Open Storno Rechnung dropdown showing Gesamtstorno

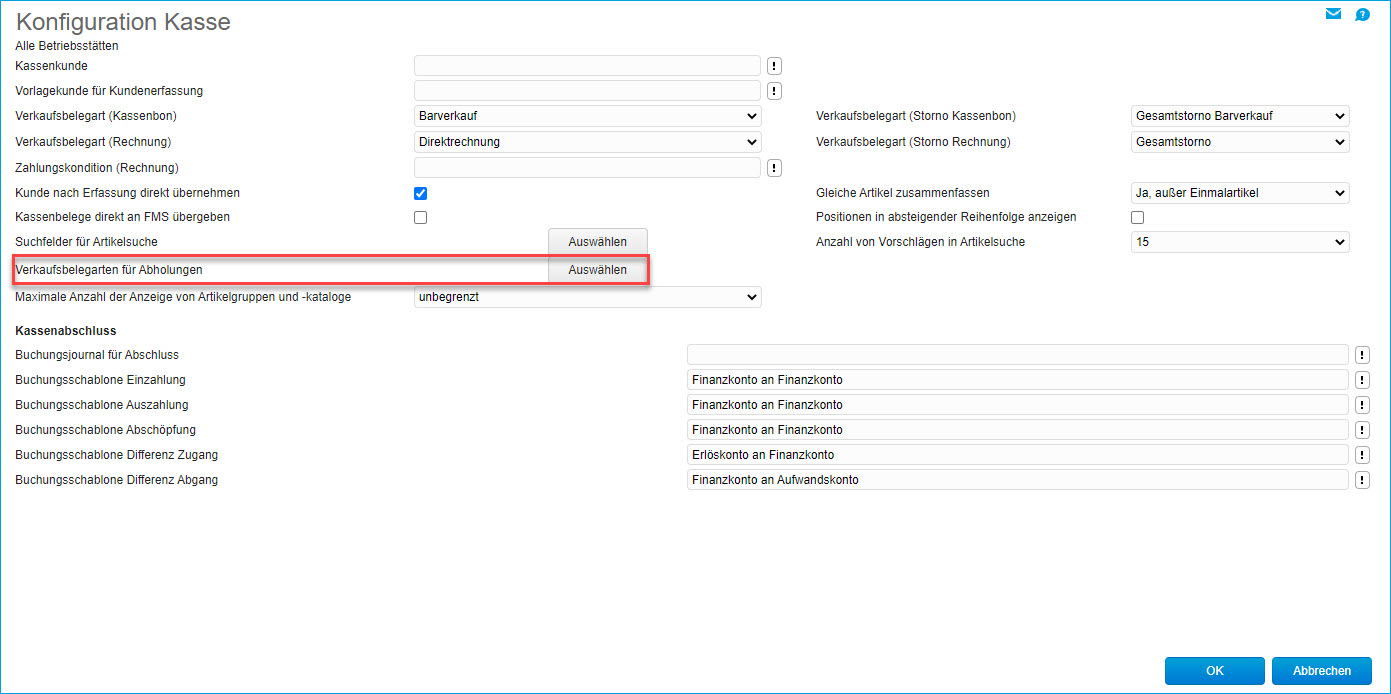click(1240, 142)
